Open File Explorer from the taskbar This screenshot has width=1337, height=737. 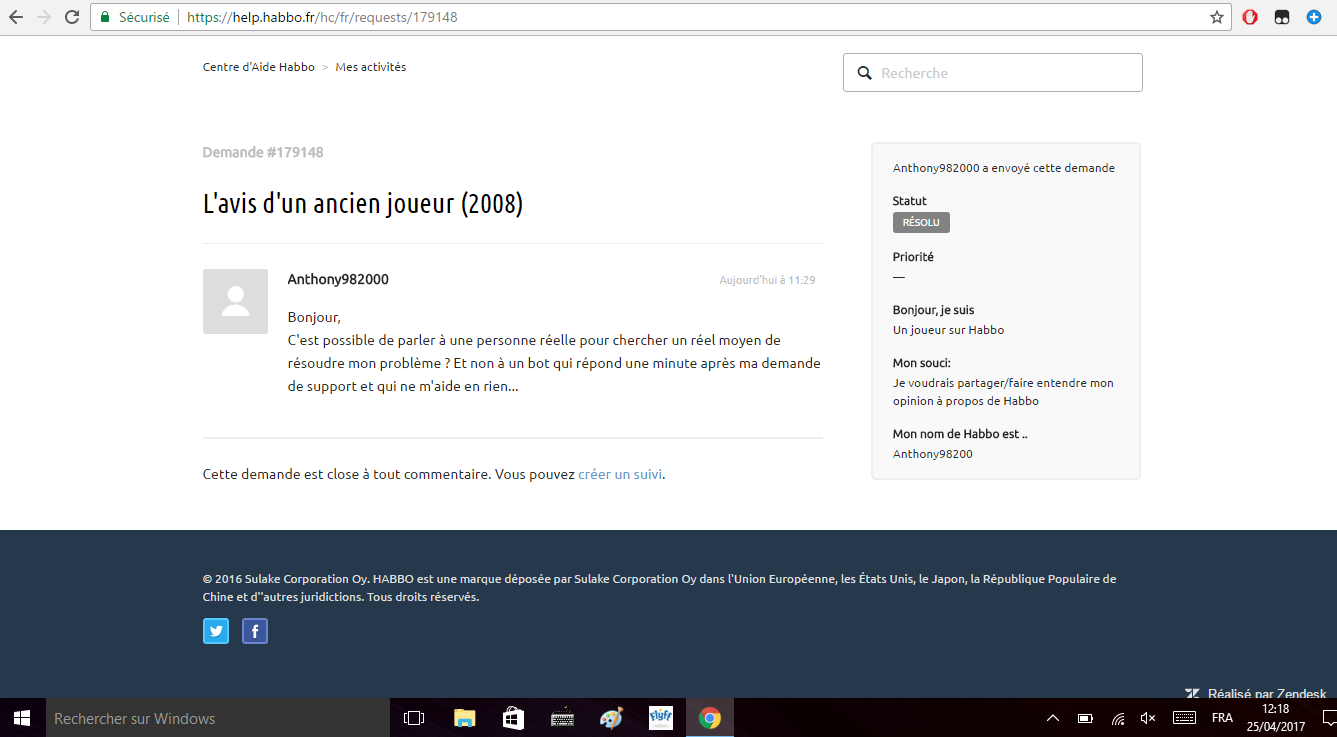coord(464,718)
